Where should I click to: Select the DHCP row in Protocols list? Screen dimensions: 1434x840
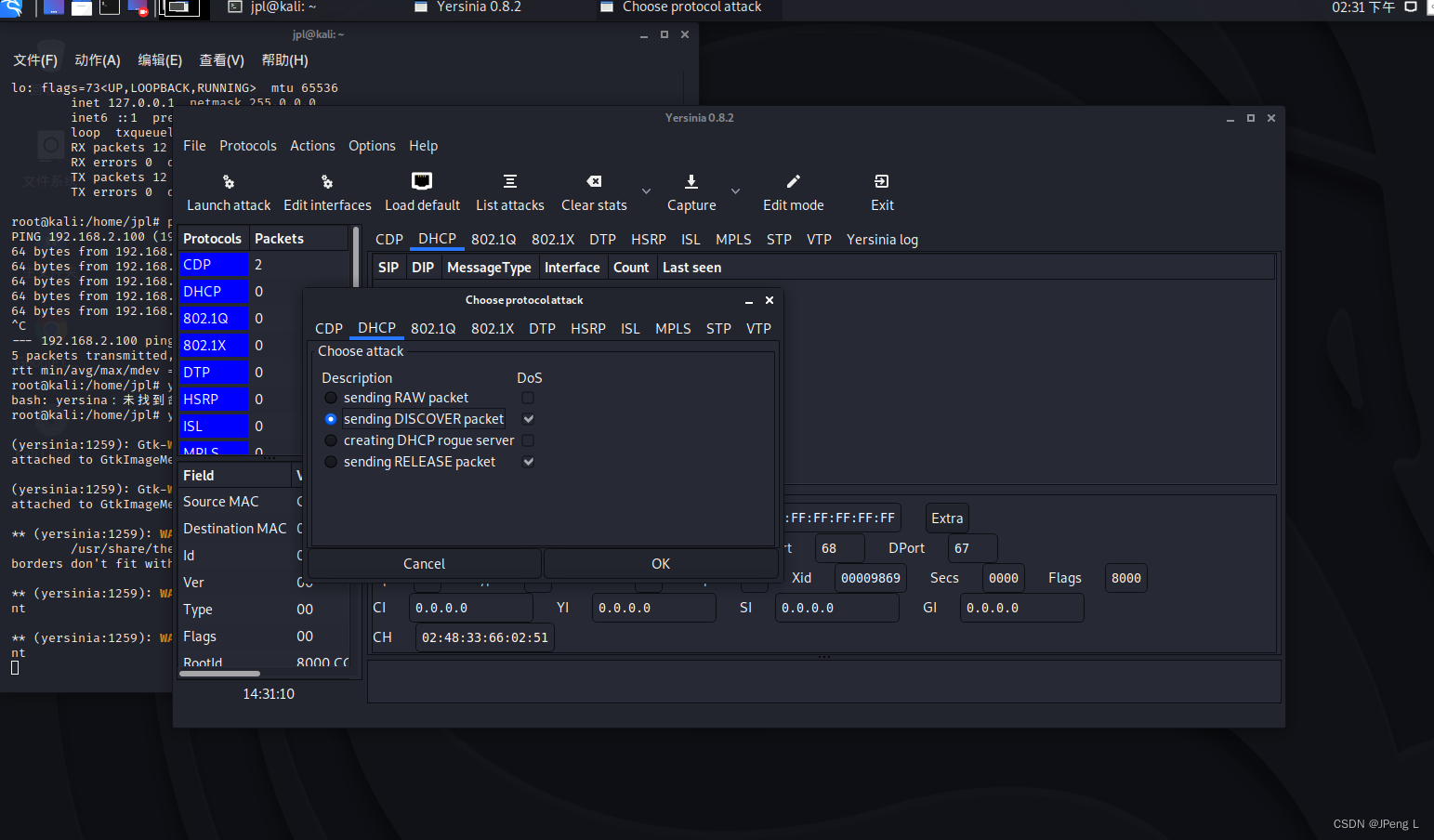coord(264,292)
